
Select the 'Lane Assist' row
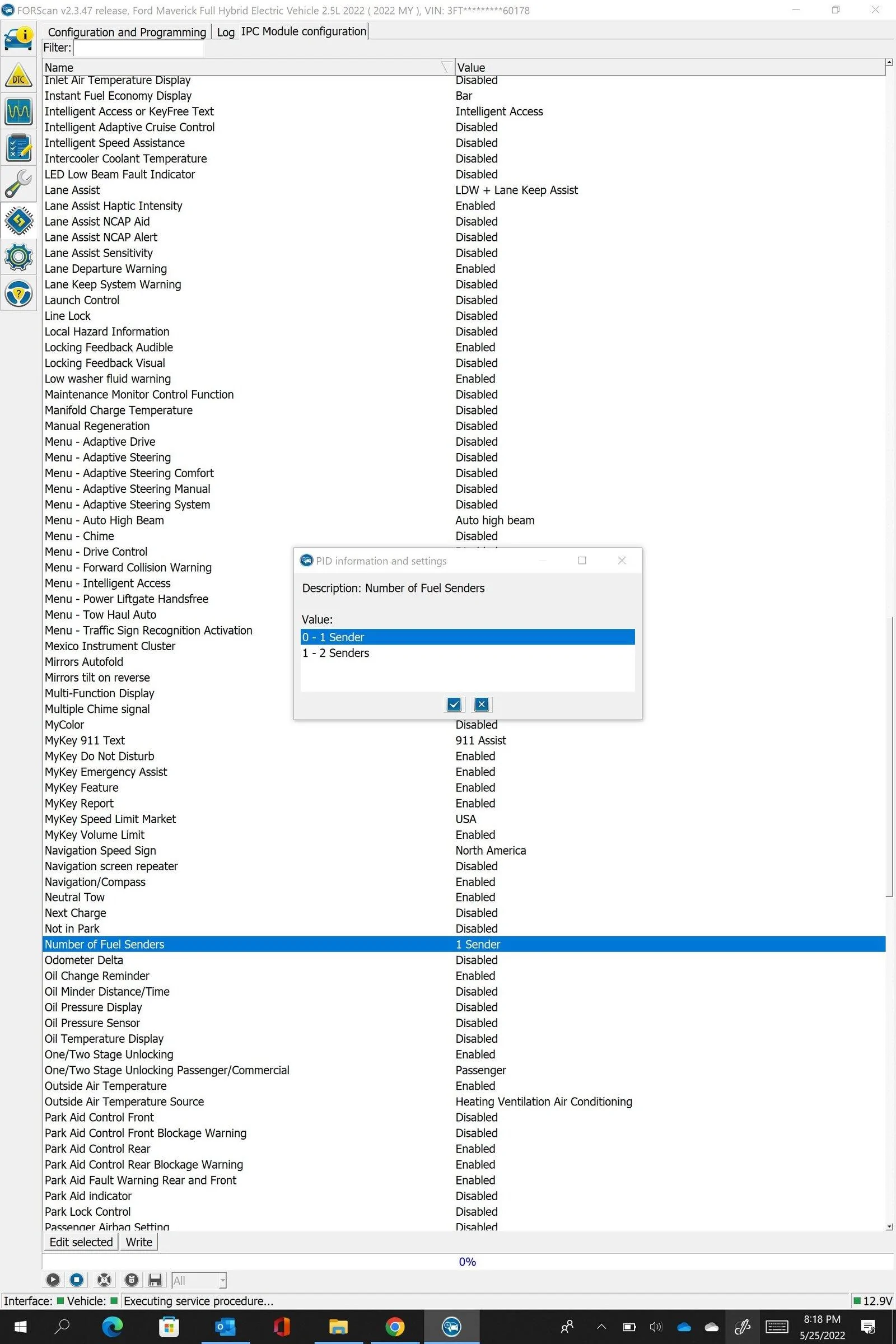(464, 190)
